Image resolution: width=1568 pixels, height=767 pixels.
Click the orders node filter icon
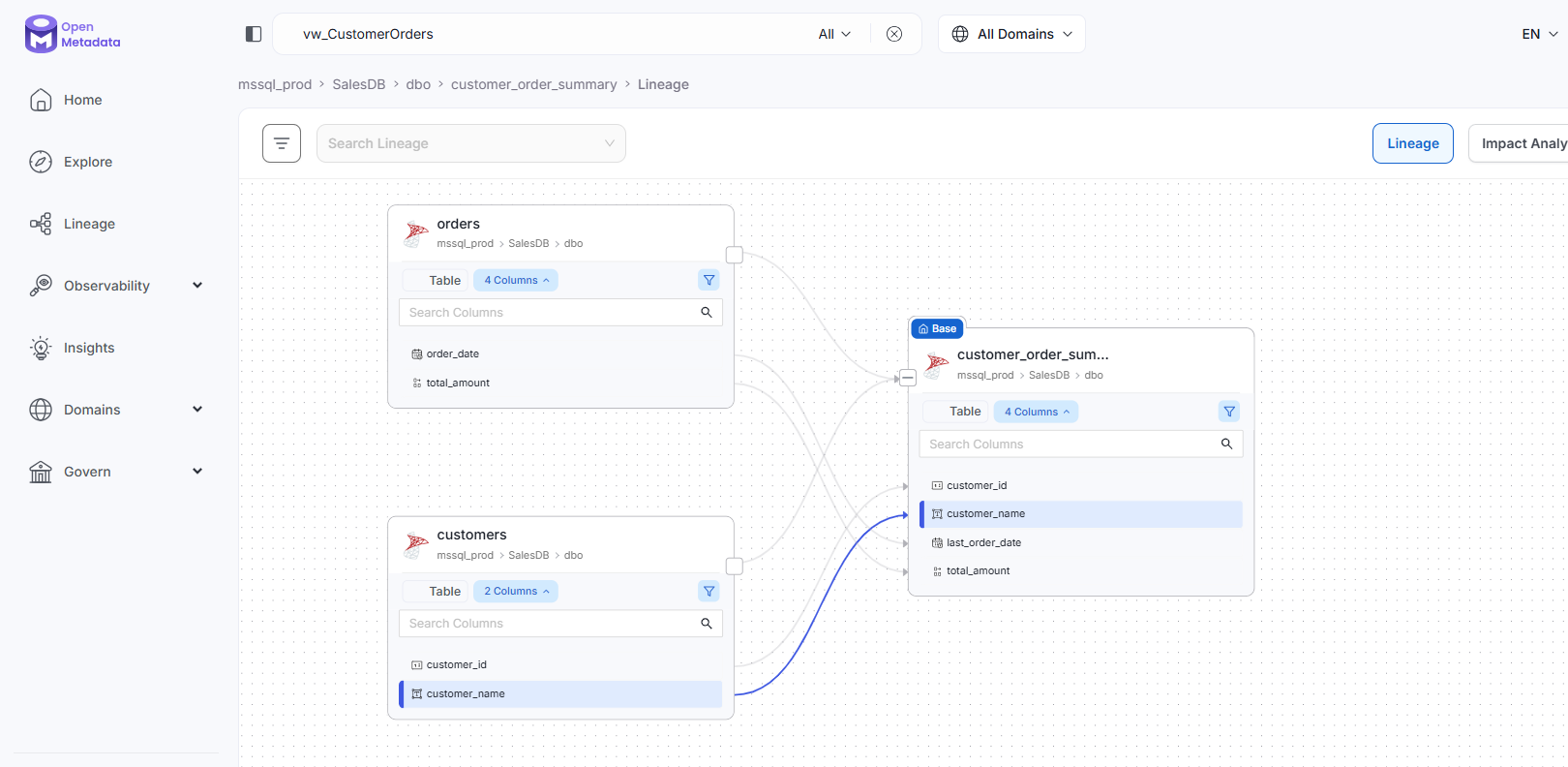coord(709,280)
